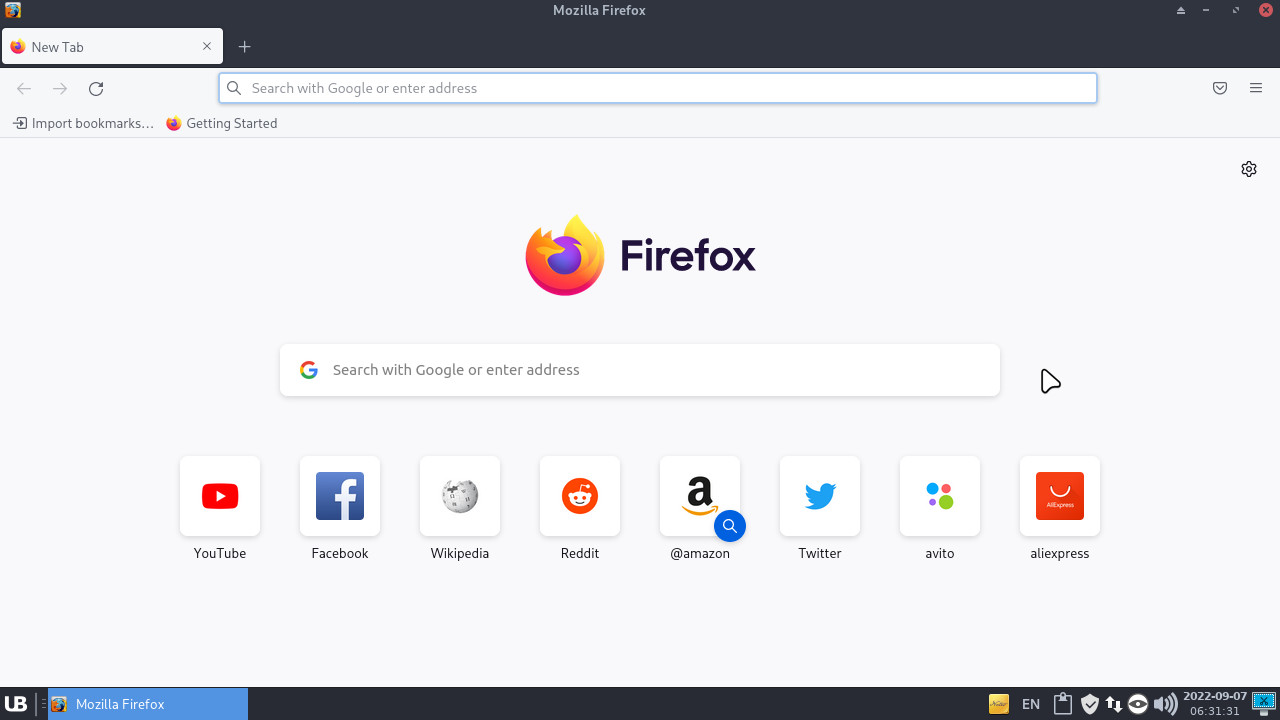This screenshot has width=1280, height=720.
Task: Open the UB start menu button
Action: point(16,704)
